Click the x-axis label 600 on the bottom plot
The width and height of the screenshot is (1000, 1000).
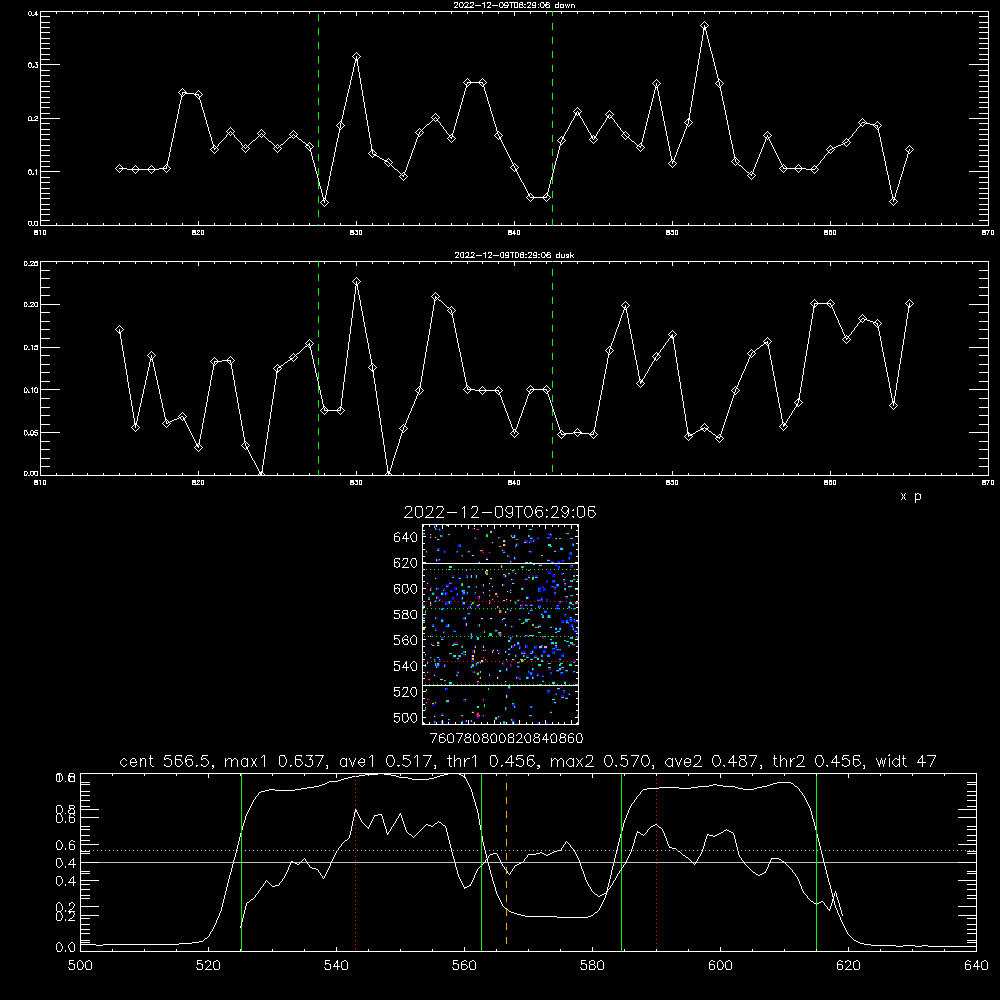click(x=721, y=966)
